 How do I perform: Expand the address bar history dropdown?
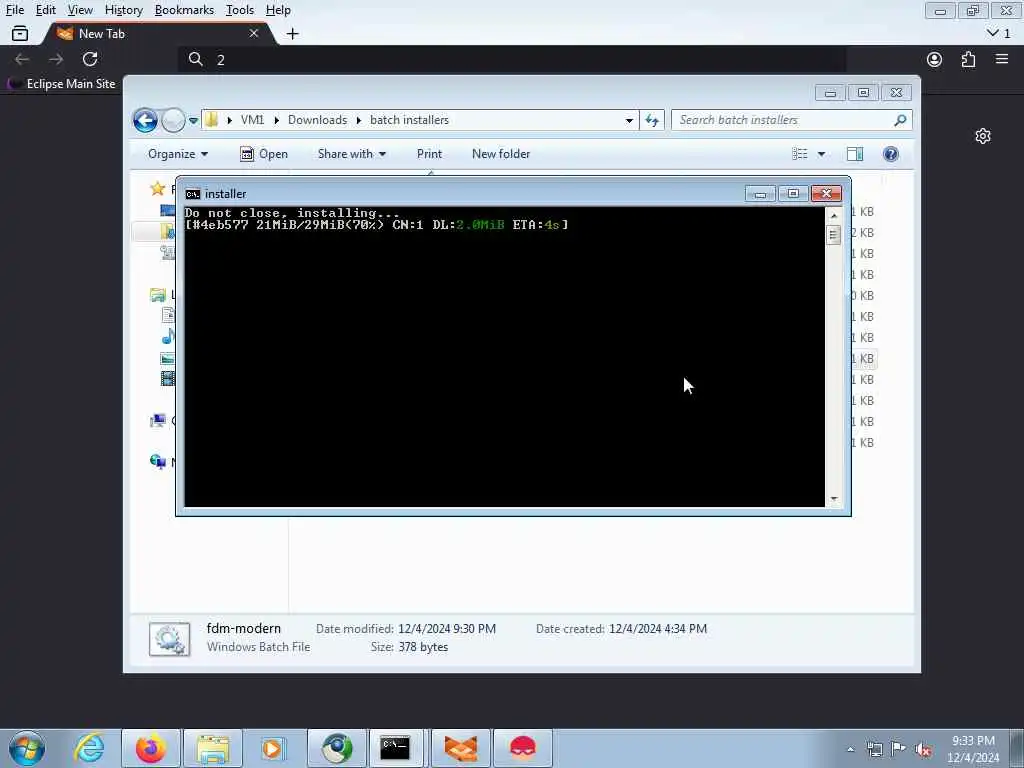(629, 120)
